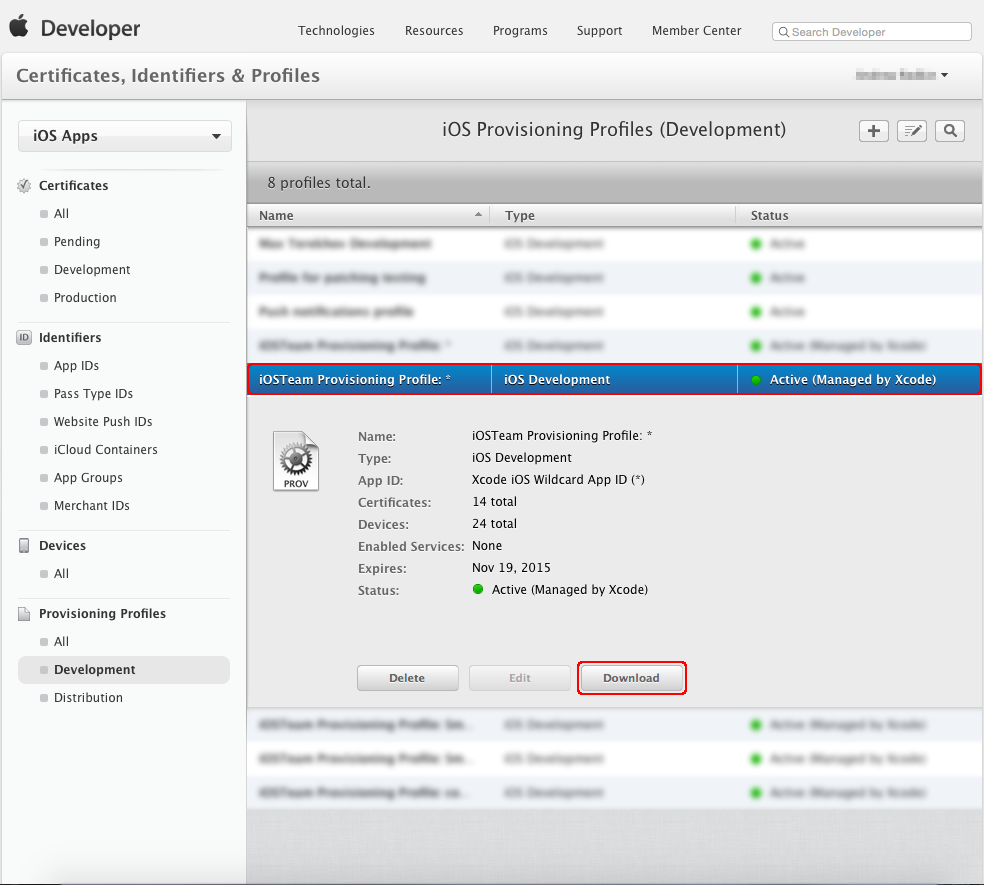
Task: Click the Download button for the profile
Action: pyautogui.click(x=631, y=678)
